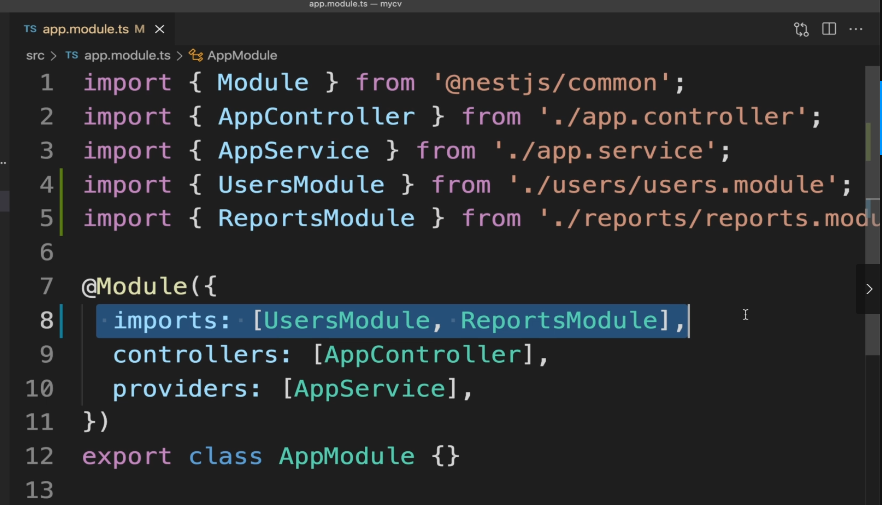Open the source control changes icon in editor toolbar
Screen dimensions: 882x505
coord(802,29)
